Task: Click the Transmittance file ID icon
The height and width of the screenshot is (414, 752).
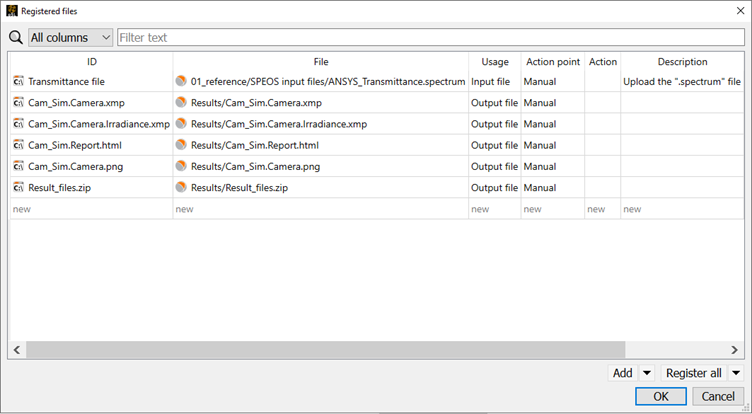Action: click(19, 81)
